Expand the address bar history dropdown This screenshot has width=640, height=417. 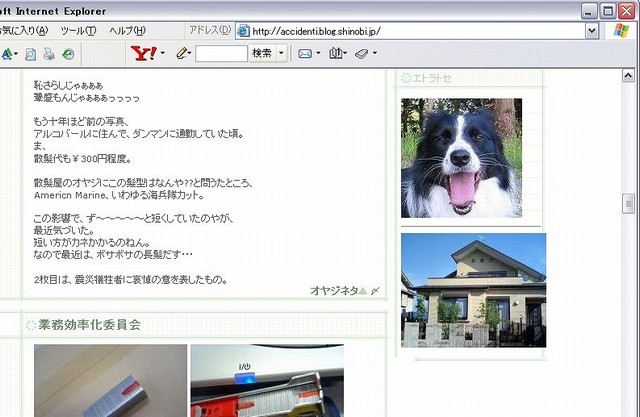pos(592,31)
